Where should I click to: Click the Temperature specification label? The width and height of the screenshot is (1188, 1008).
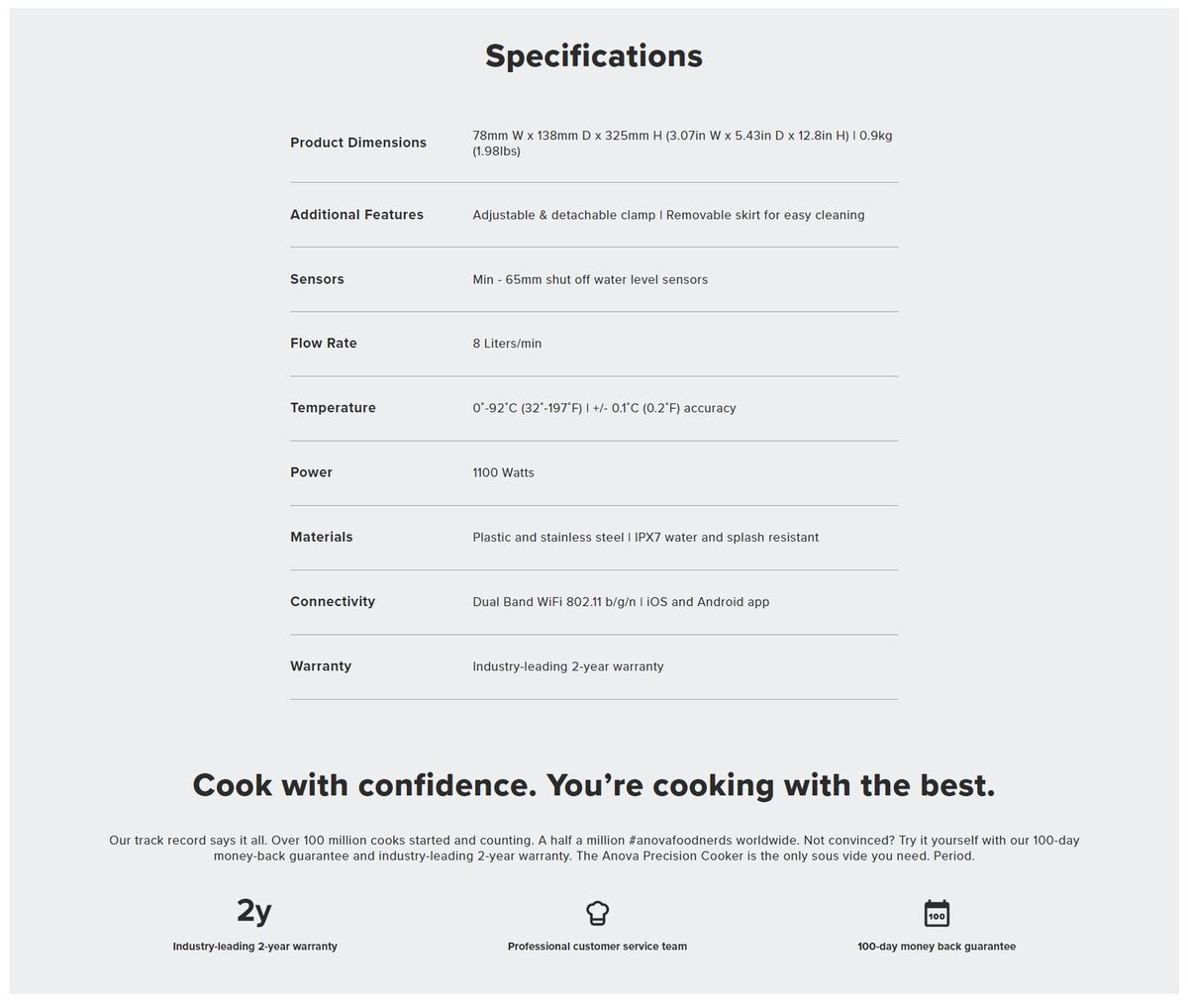pos(333,408)
